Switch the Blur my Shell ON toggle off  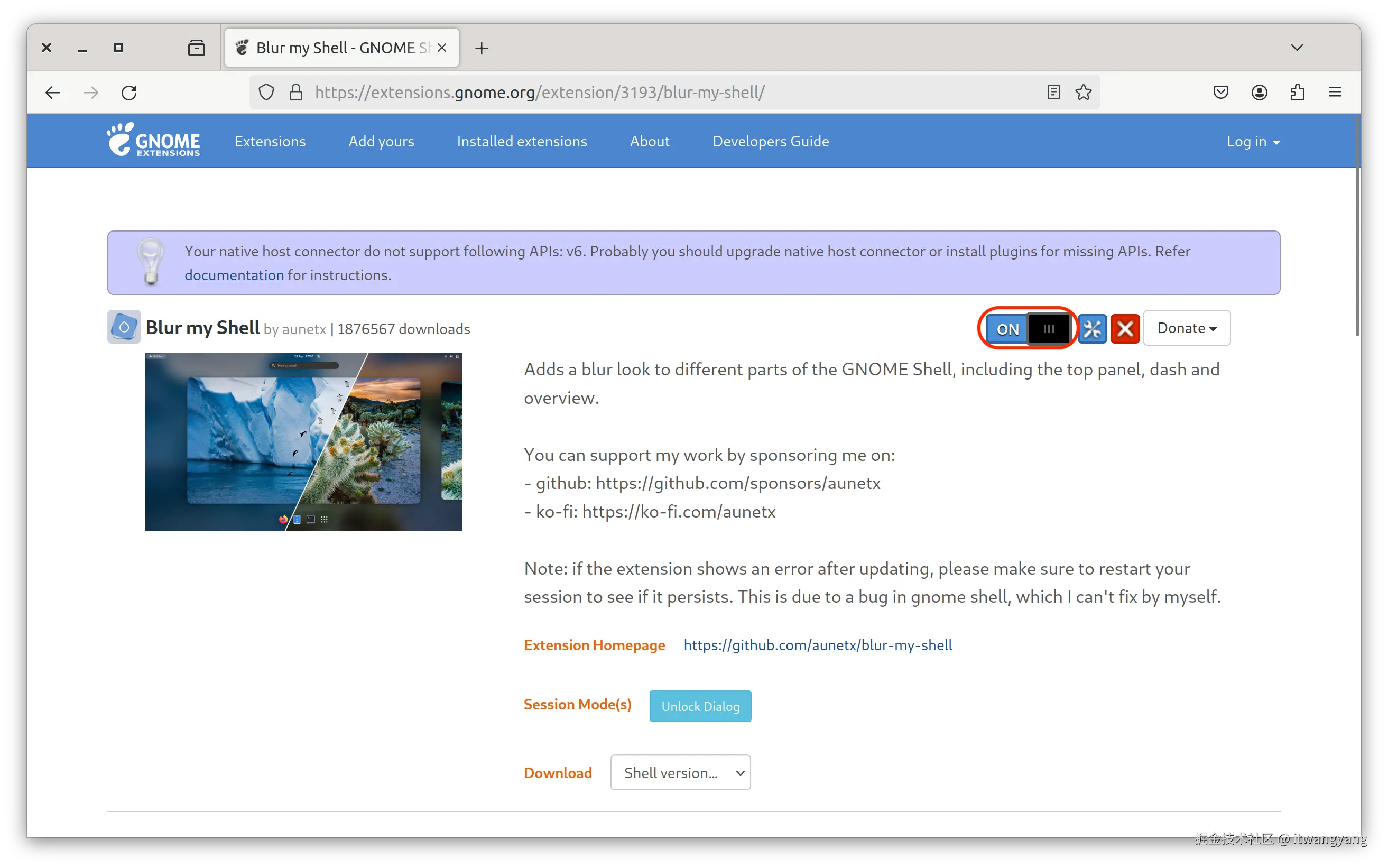pyautogui.click(x=1028, y=329)
